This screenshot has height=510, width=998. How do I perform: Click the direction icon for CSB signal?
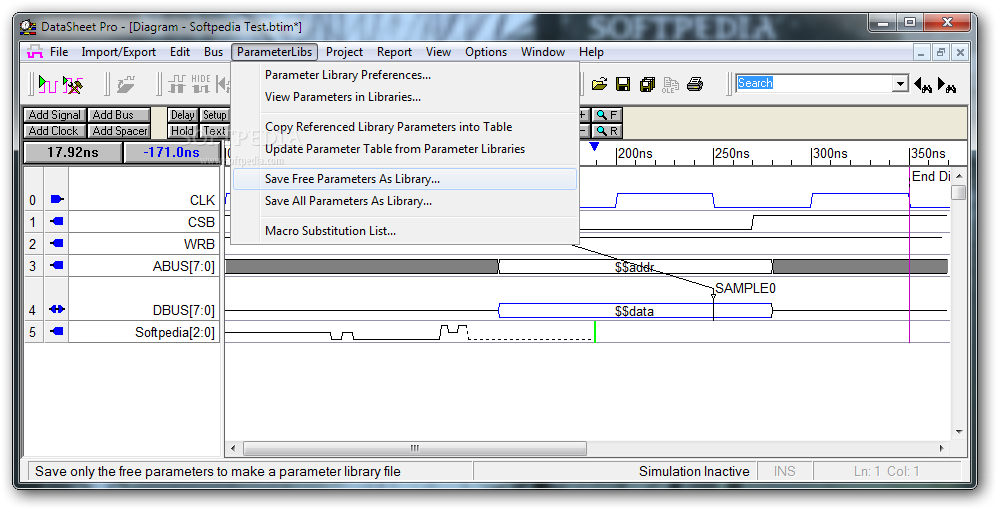click(57, 222)
